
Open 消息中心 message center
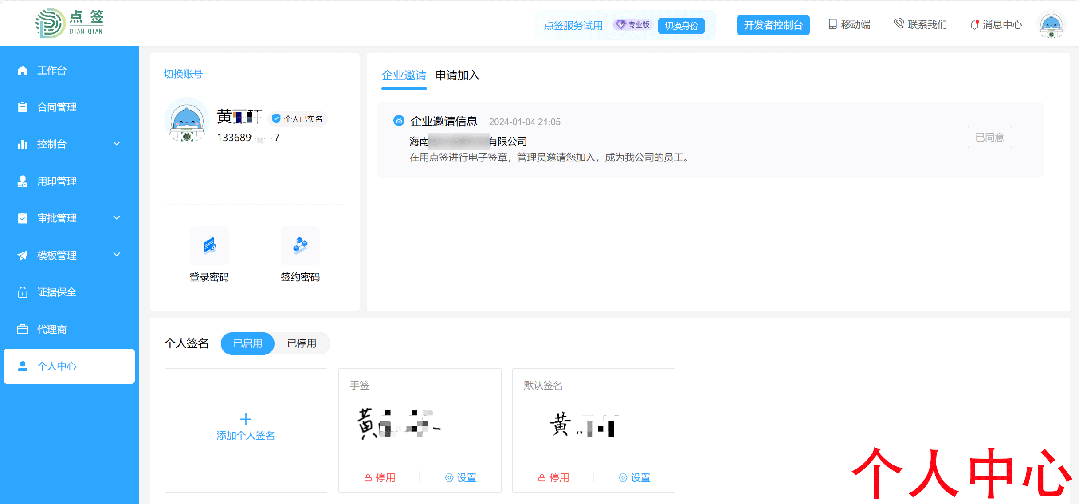point(996,25)
